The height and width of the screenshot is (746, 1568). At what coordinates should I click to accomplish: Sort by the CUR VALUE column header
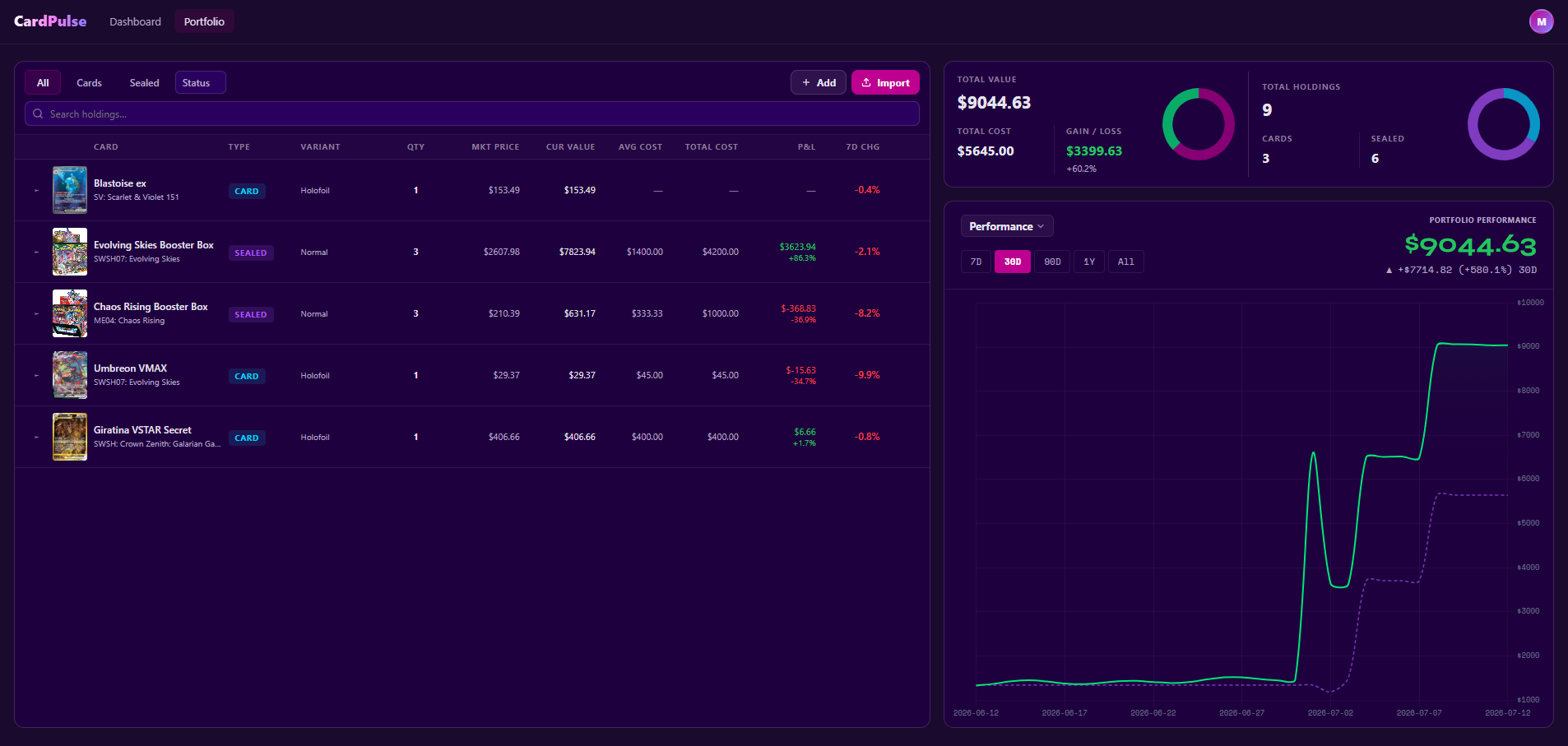(570, 146)
